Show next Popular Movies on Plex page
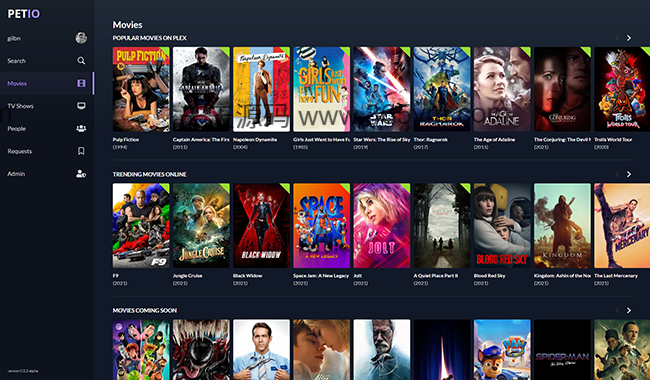This screenshot has height=380, width=650. (x=629, y=38)
